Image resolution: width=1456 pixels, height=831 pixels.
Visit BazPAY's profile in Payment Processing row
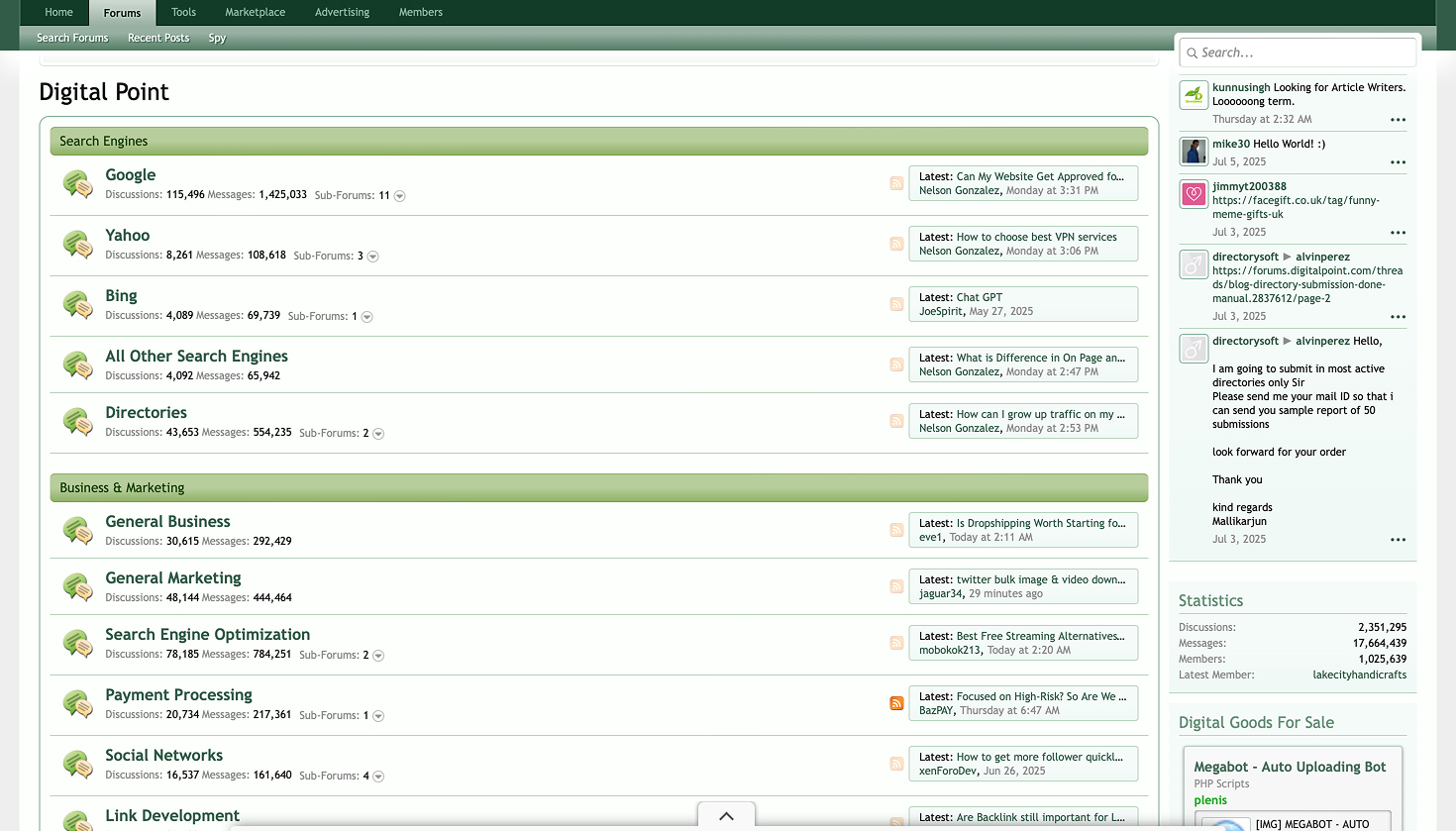click(x=936, y=711)
